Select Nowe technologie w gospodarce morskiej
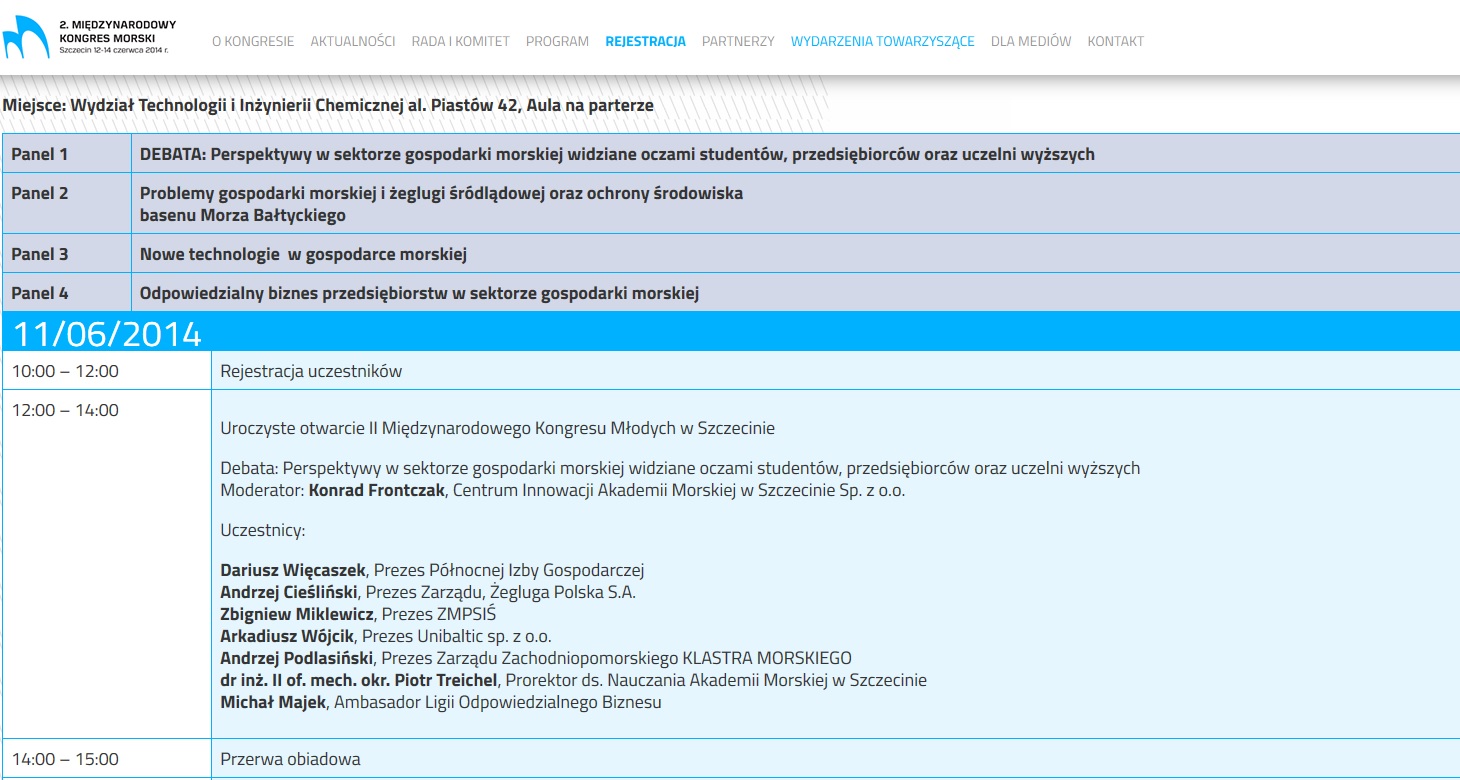 [303, 254]
